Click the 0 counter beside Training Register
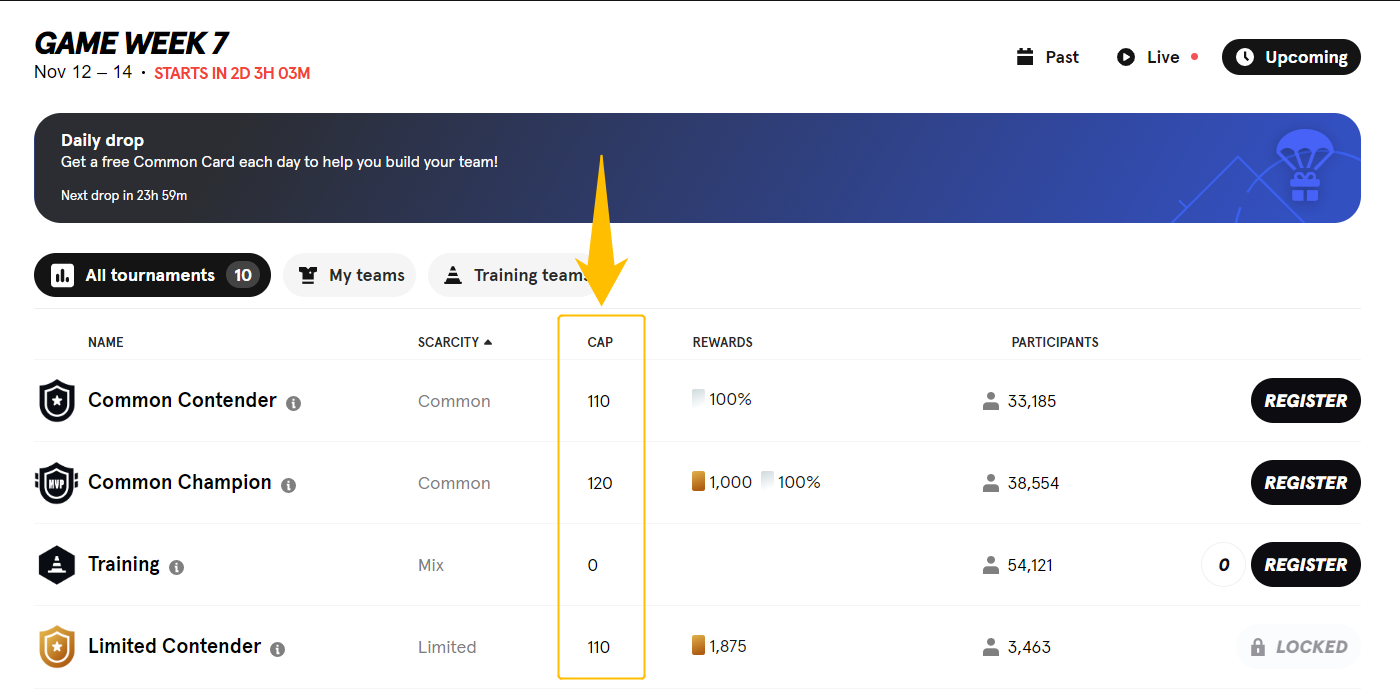Image resolution: width=1400 pixels, height=700 pixels. click(x=1223, y=565)
